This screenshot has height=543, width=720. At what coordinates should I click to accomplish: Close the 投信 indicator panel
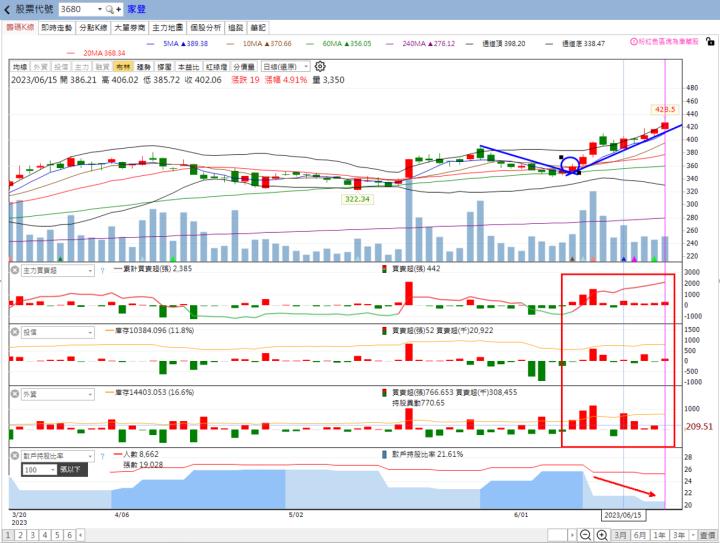coord(15,332)
